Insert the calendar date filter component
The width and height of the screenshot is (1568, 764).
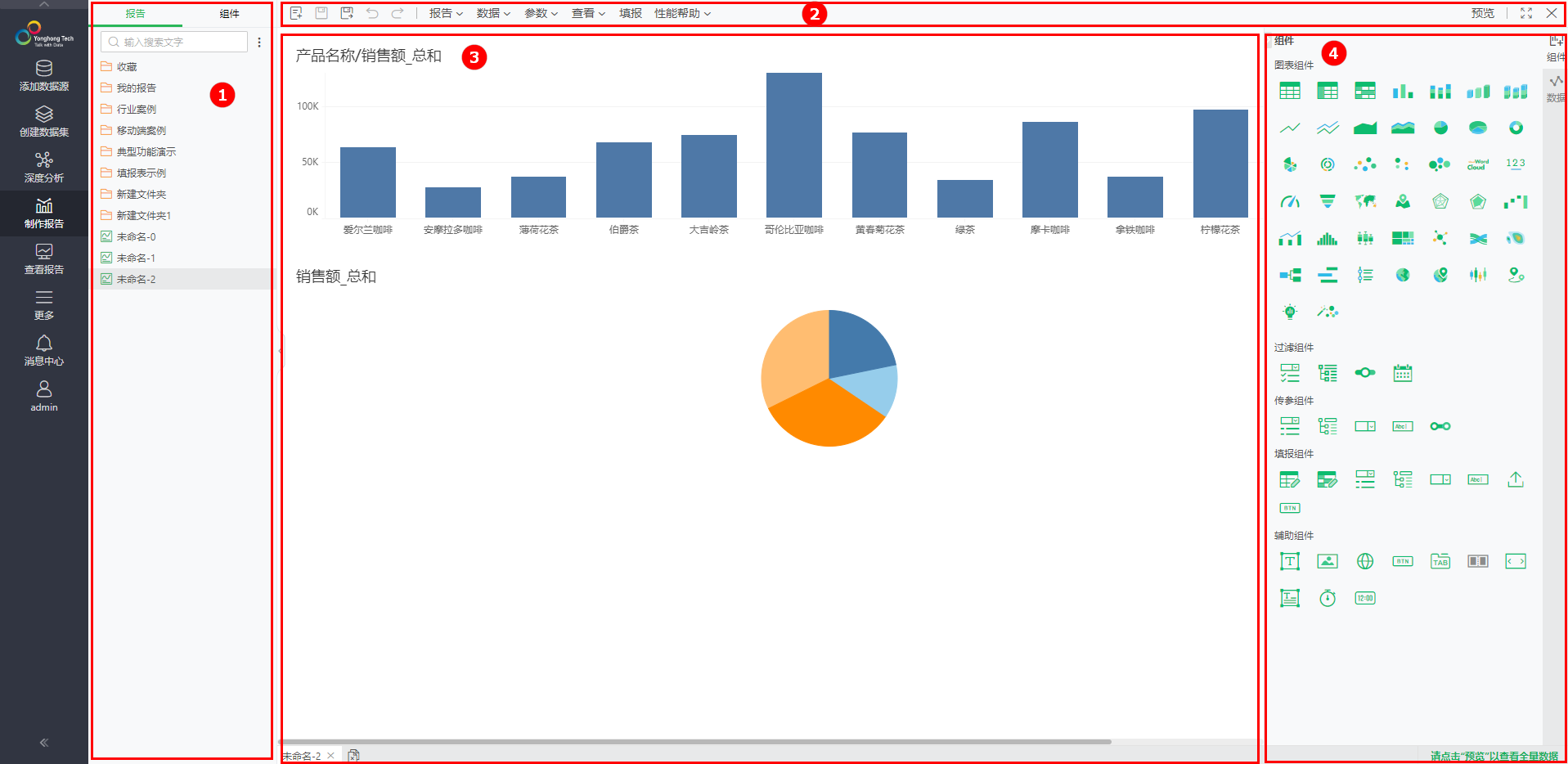[1402, 373]
